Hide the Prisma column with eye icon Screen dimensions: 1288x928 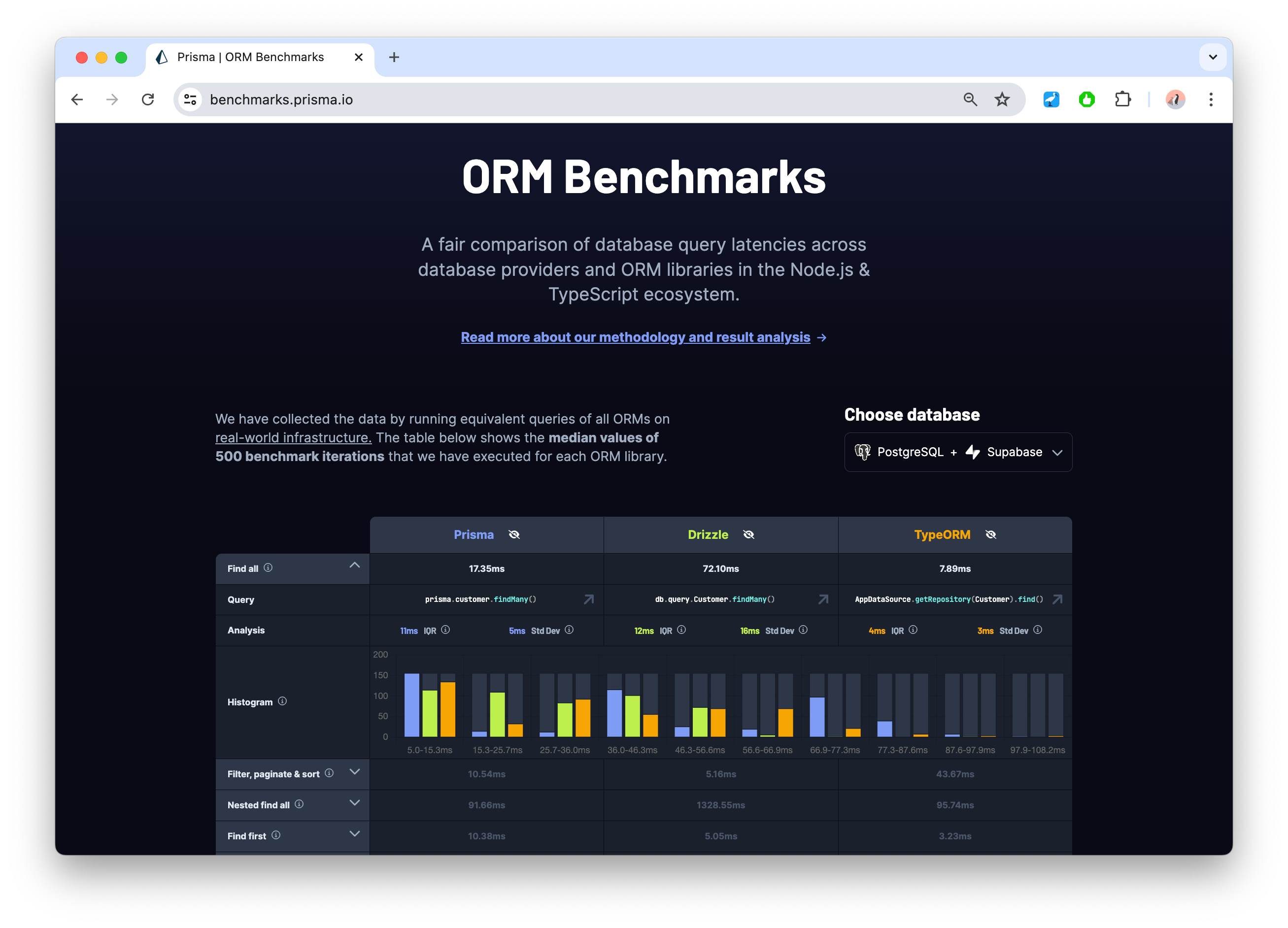(x=514, y=534)
